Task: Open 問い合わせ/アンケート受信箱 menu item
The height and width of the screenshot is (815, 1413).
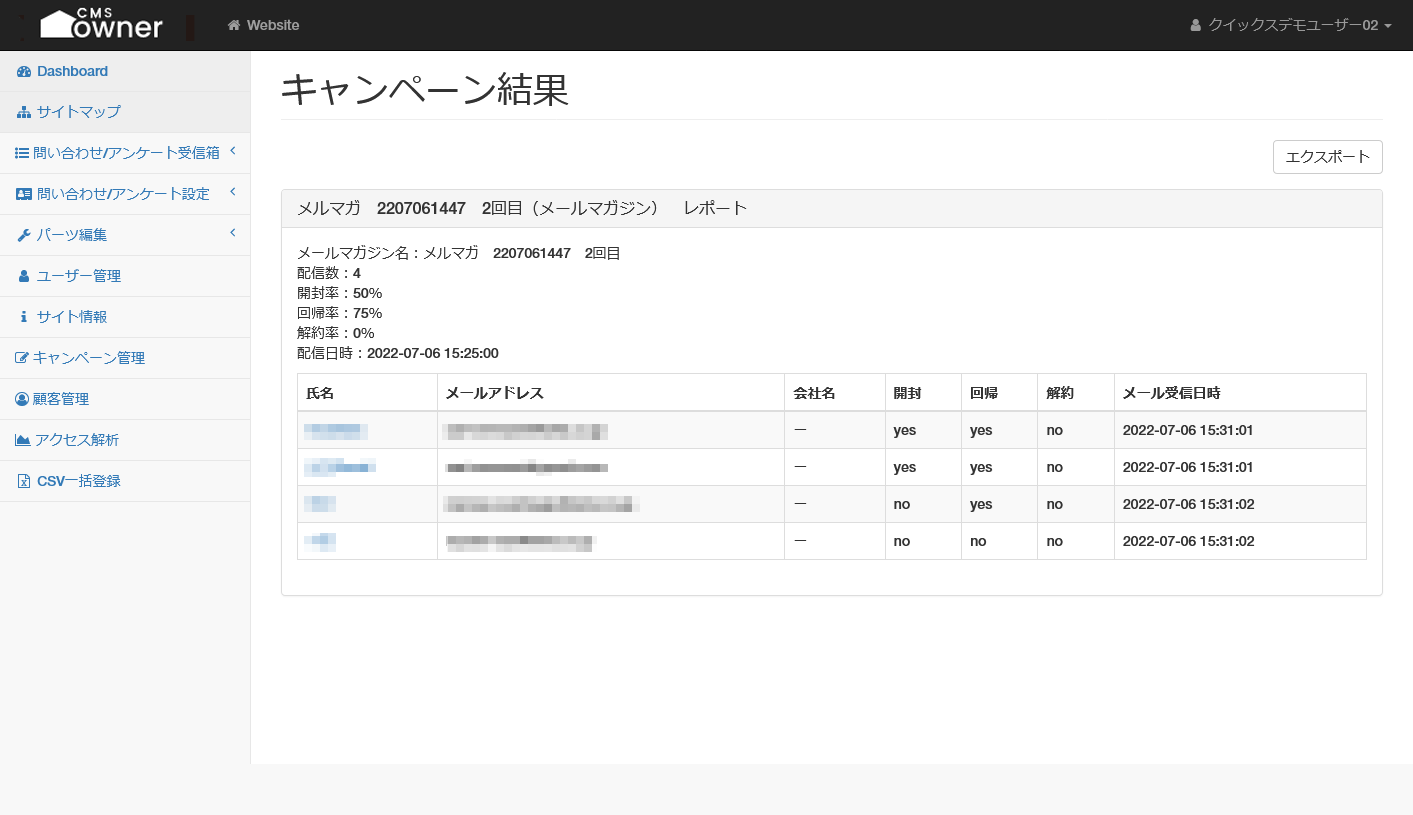Action: (x=125, y=153)
